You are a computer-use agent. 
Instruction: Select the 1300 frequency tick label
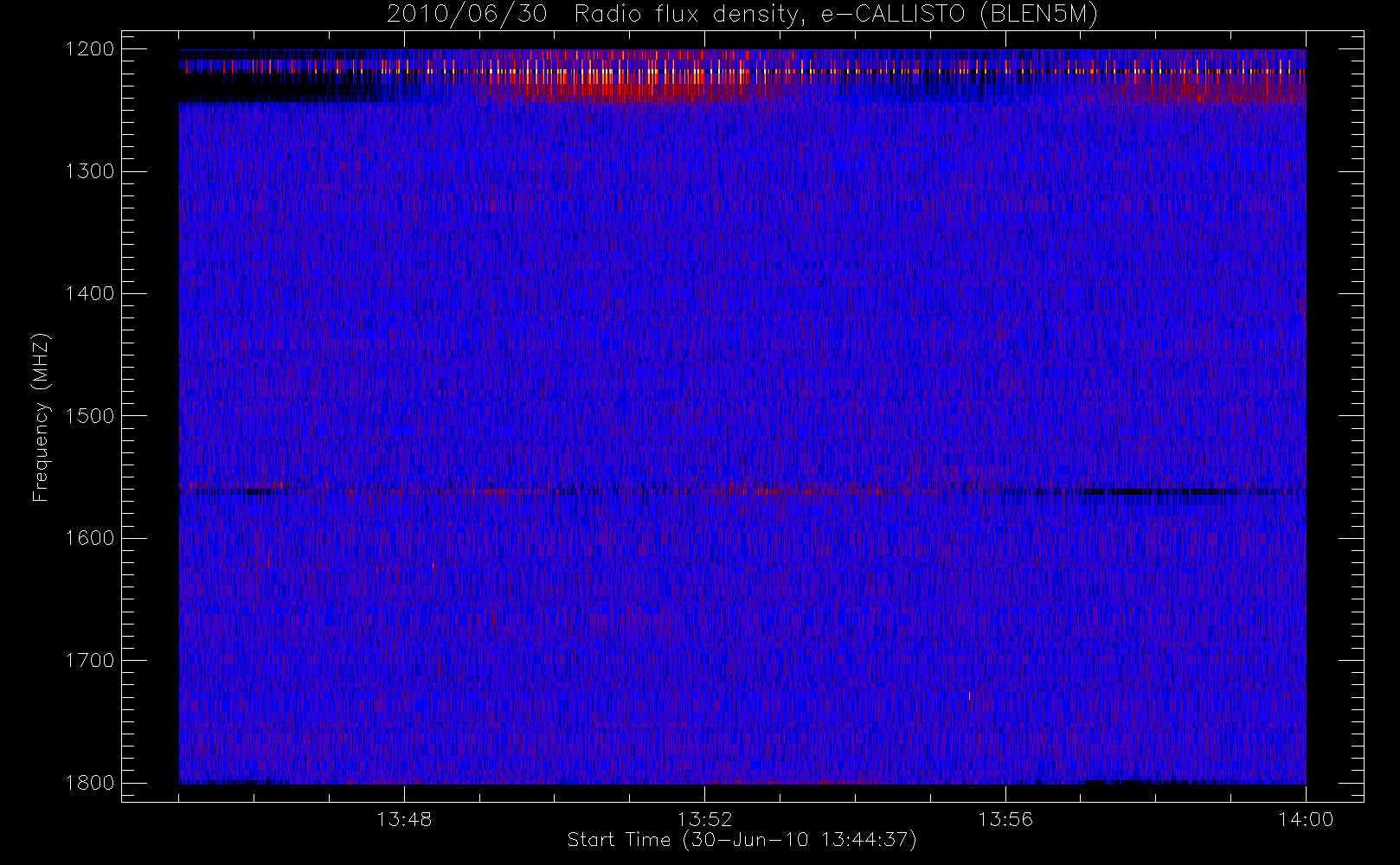[90, 171]
